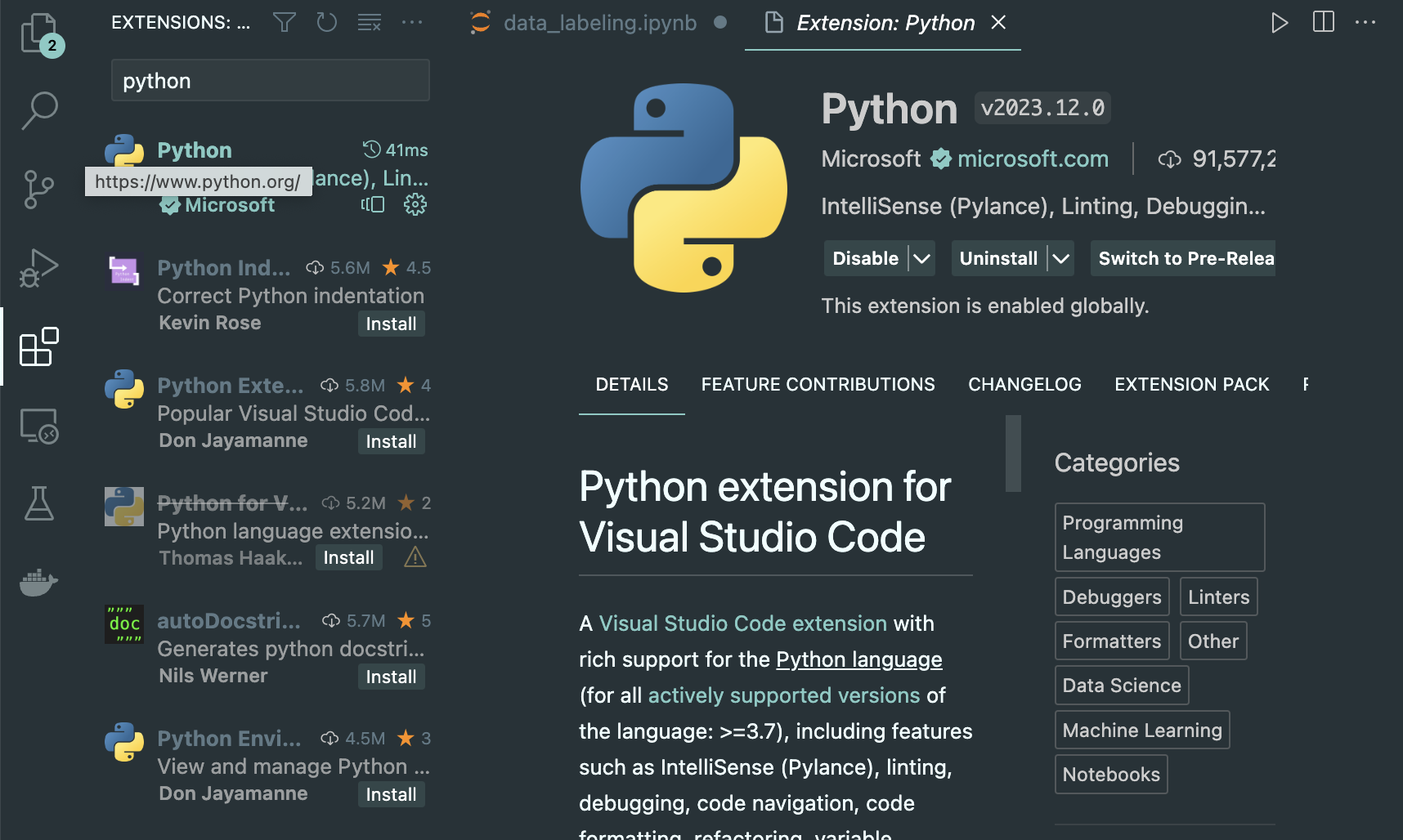Open the extensions view more actions menu
The image size is (1403, 840).
tap(412, 23)
